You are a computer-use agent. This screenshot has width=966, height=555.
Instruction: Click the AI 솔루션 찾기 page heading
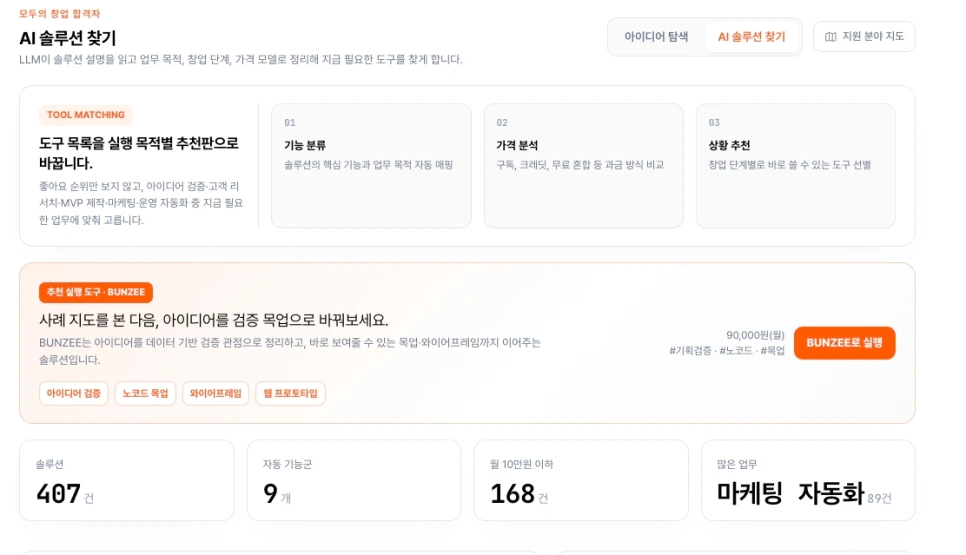[68, 38]
